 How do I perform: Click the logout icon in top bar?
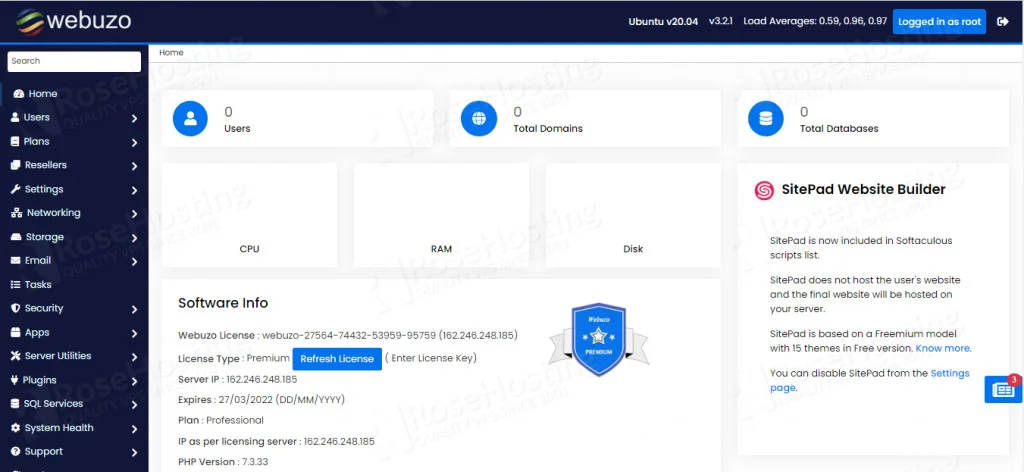tap(1003, 21)
